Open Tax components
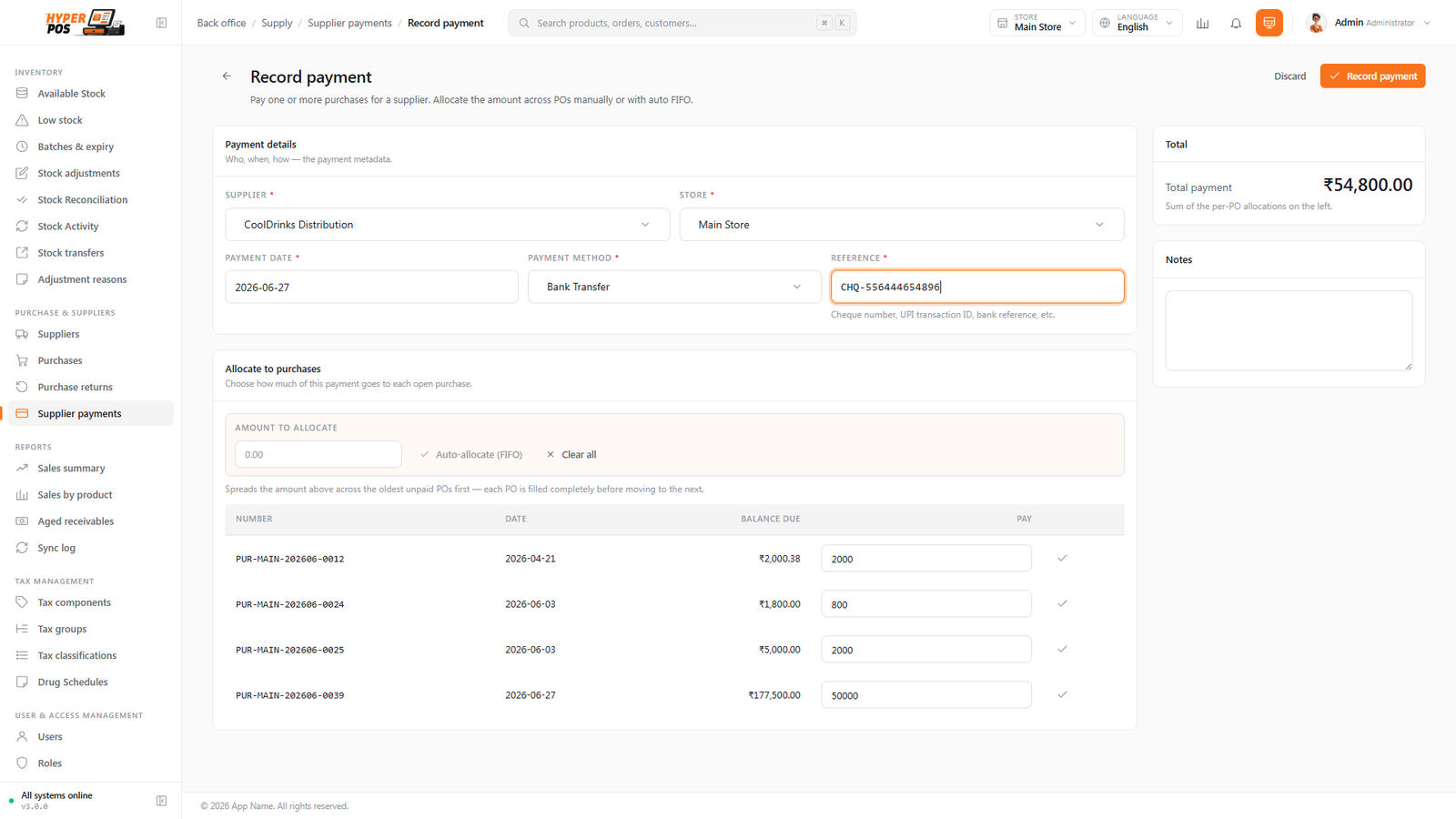Screen dimensions: 1456x819 click(90, 602)
